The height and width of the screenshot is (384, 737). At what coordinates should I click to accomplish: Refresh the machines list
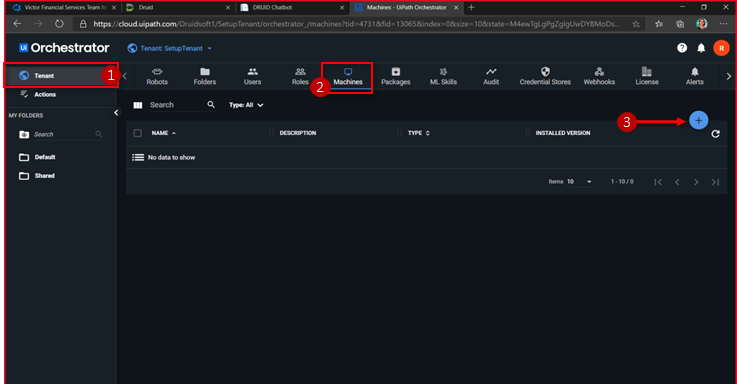pos(715,134)
